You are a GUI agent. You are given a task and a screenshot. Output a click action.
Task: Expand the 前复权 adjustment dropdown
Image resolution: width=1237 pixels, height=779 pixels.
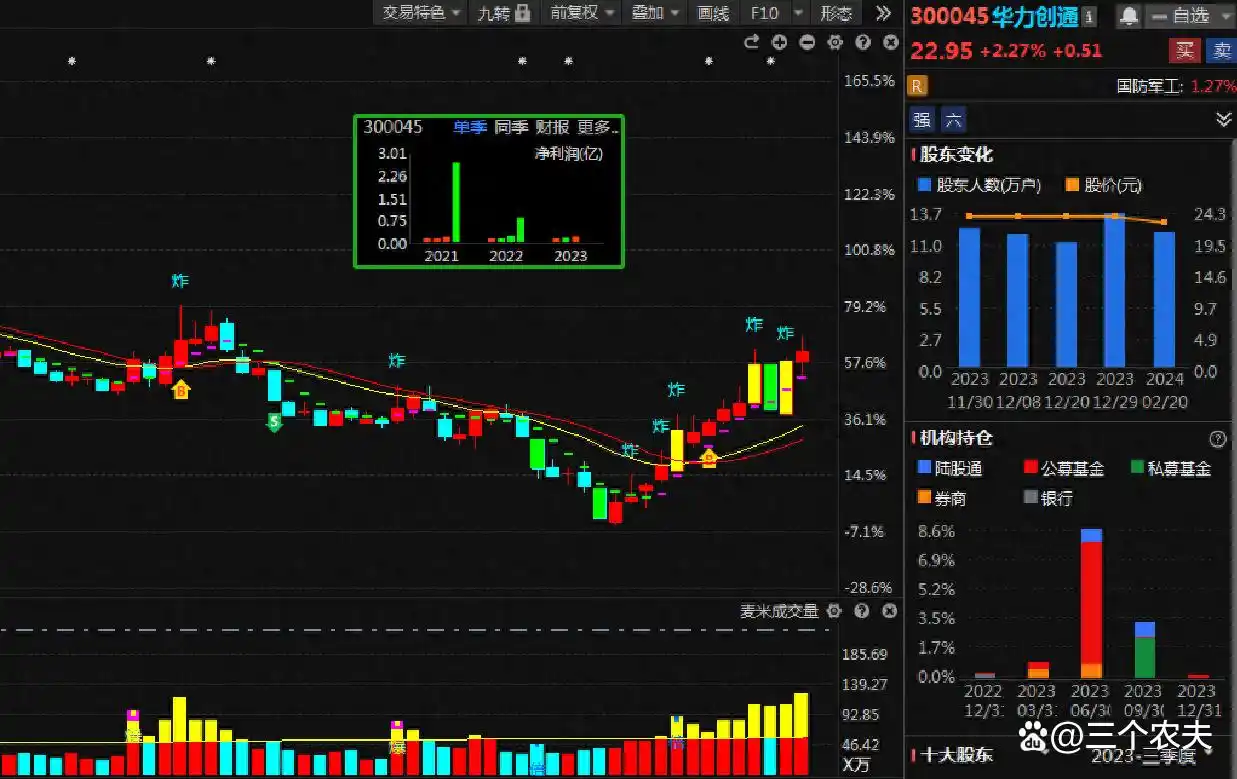click(x=581, y=13)
